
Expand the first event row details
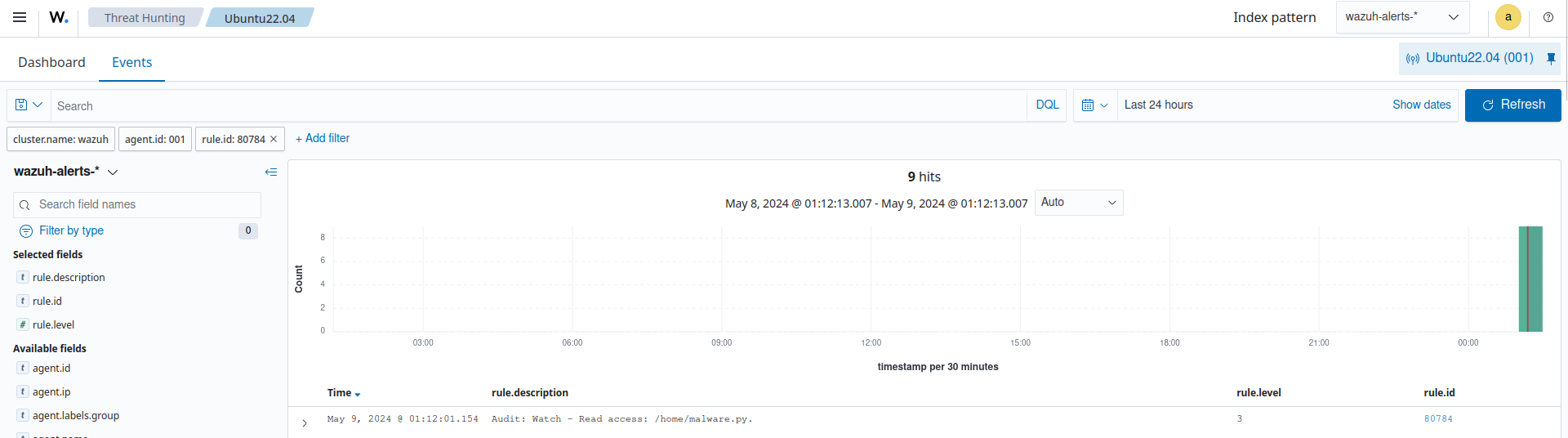point(305,422)
